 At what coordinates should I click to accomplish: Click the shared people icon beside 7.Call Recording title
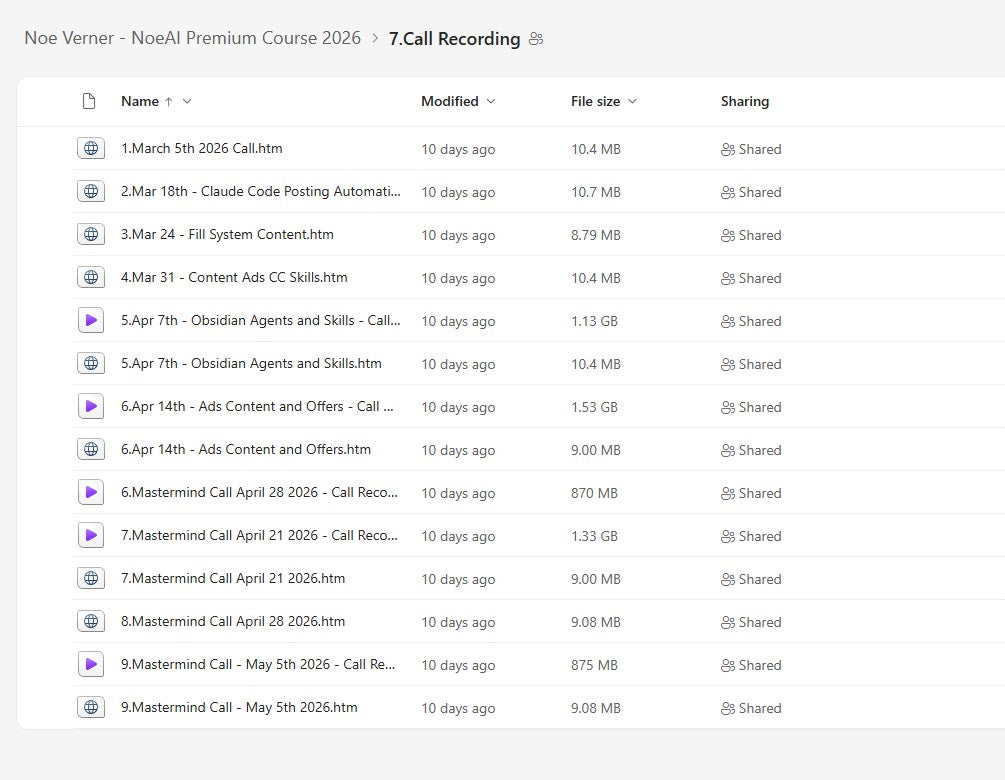(536, 39)
